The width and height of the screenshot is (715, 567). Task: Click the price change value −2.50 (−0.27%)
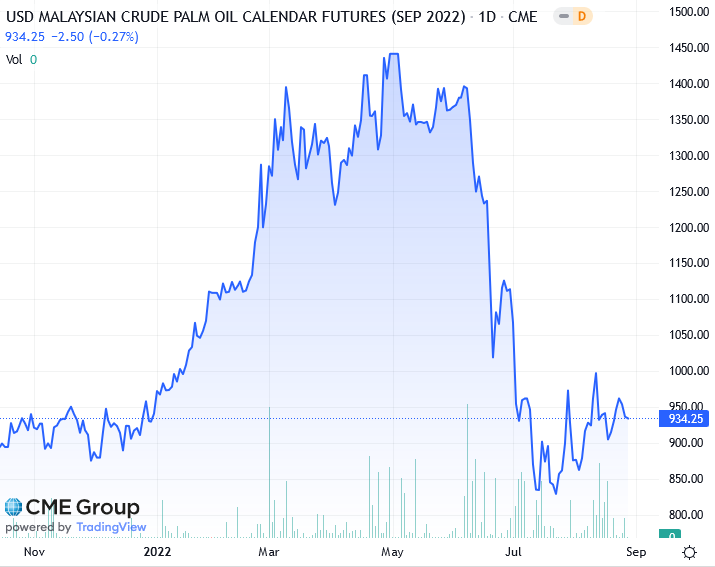coord(97,37)
